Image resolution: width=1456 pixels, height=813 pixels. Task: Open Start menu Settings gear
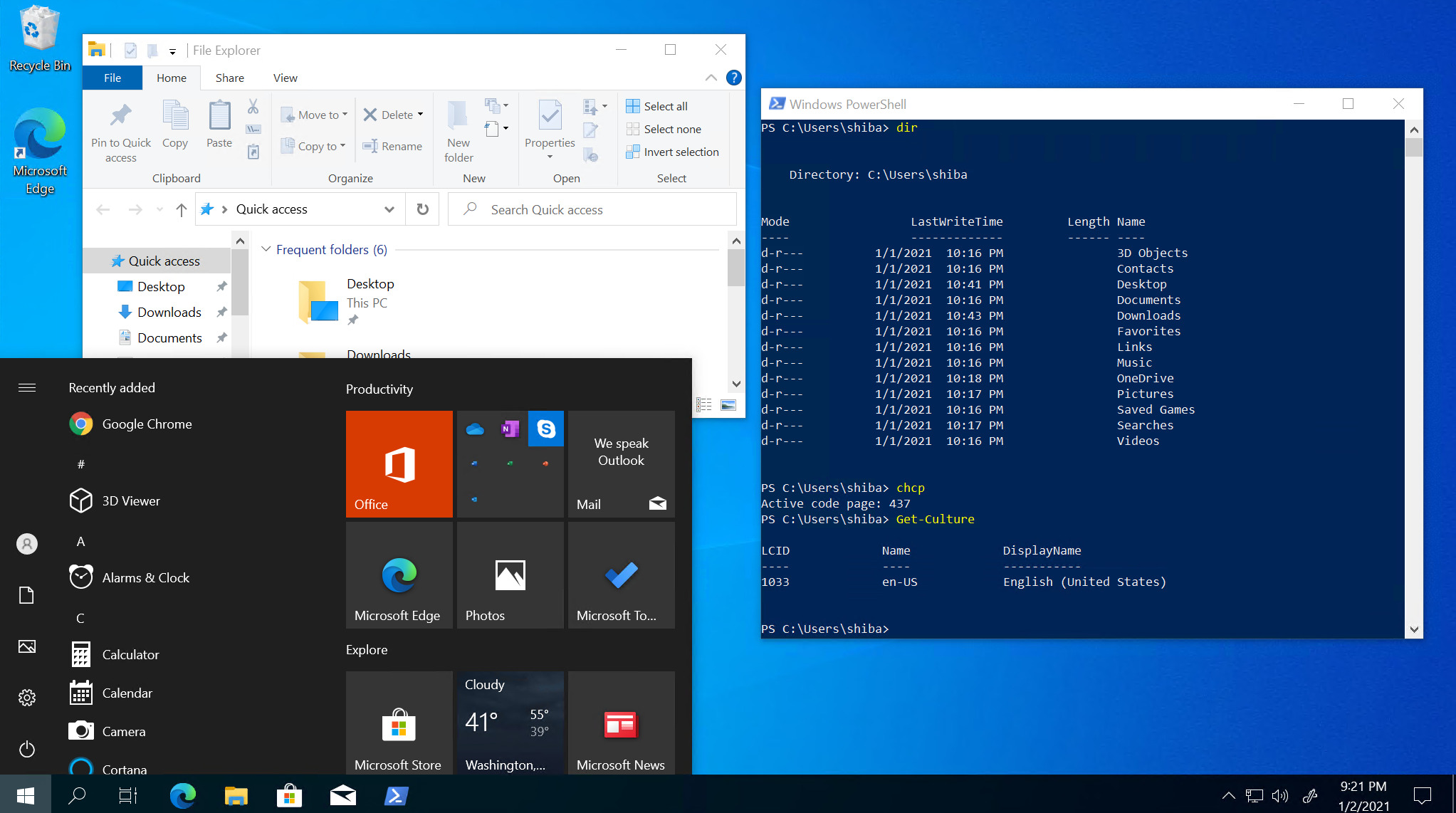point(27,698)
